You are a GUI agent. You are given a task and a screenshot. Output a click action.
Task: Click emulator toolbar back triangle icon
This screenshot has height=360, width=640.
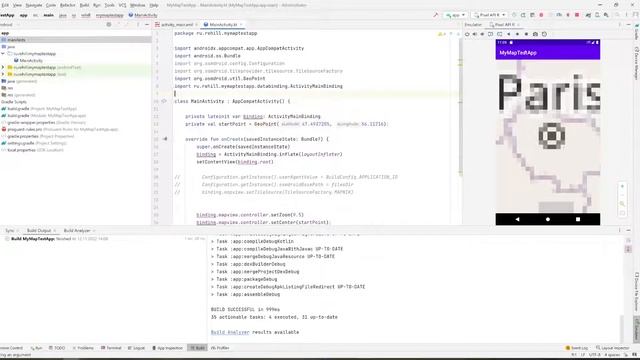point(509,34)
